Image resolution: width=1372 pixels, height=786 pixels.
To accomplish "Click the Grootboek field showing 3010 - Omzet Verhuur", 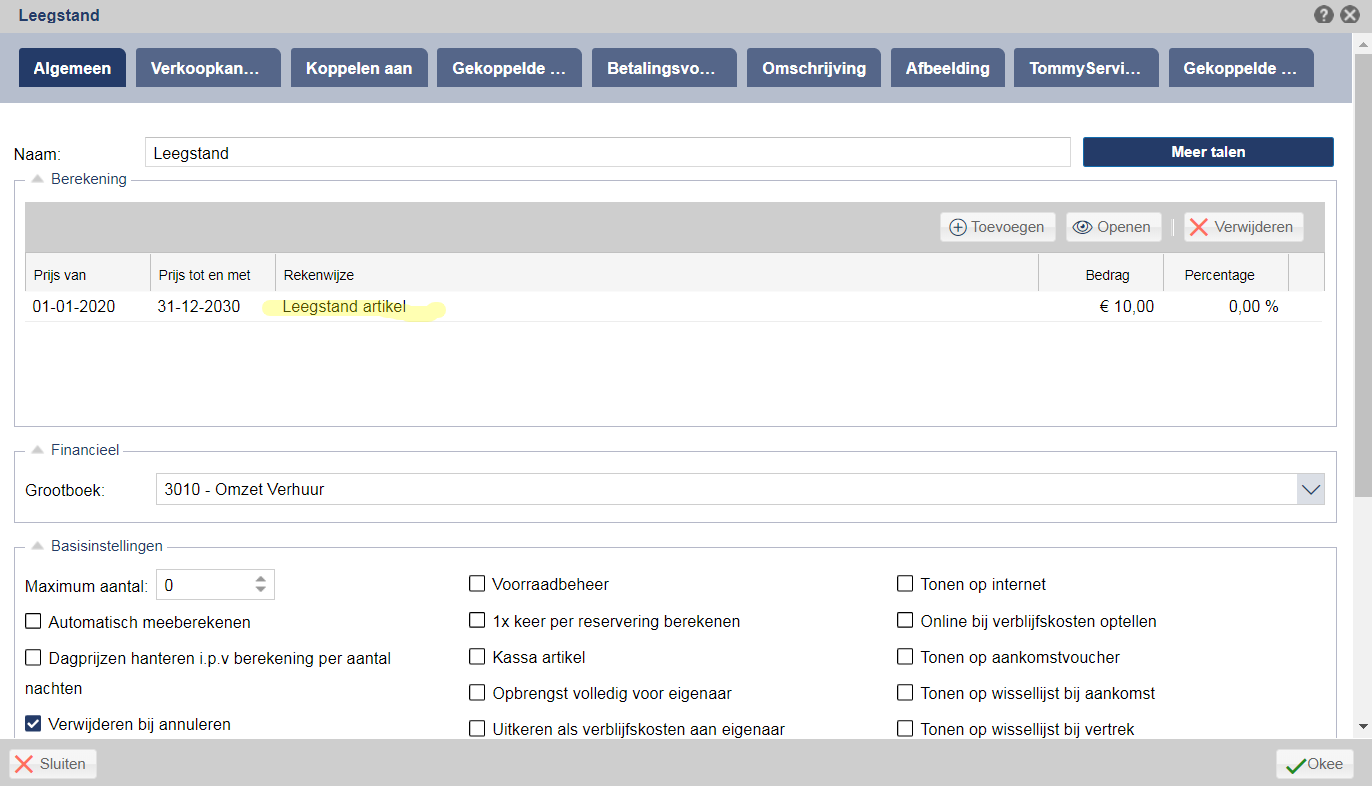I will (x=727, y=490).
